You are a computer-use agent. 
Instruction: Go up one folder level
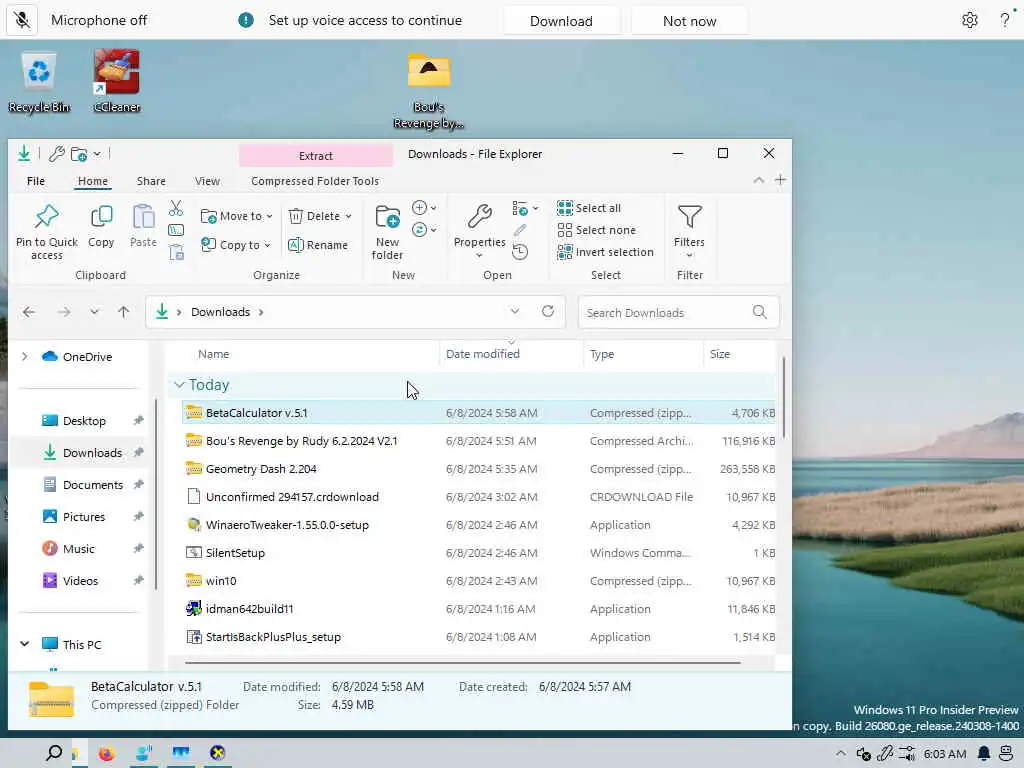[x=123, y=312]
